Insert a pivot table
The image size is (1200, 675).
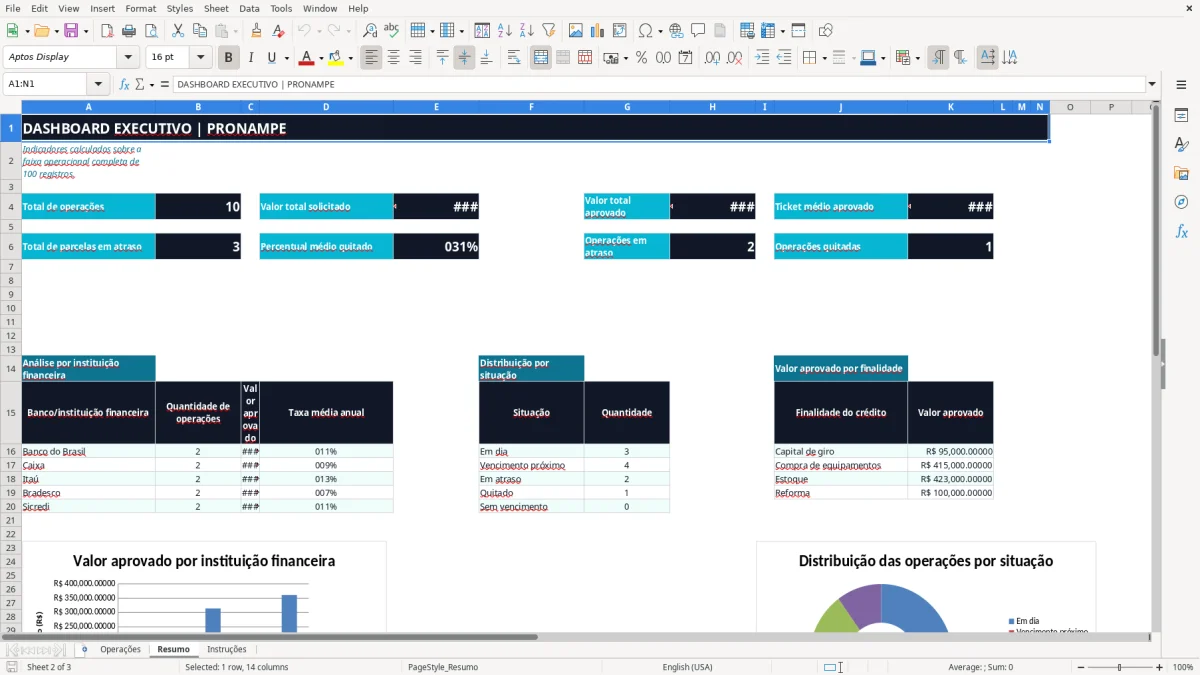tap(619, 31)
